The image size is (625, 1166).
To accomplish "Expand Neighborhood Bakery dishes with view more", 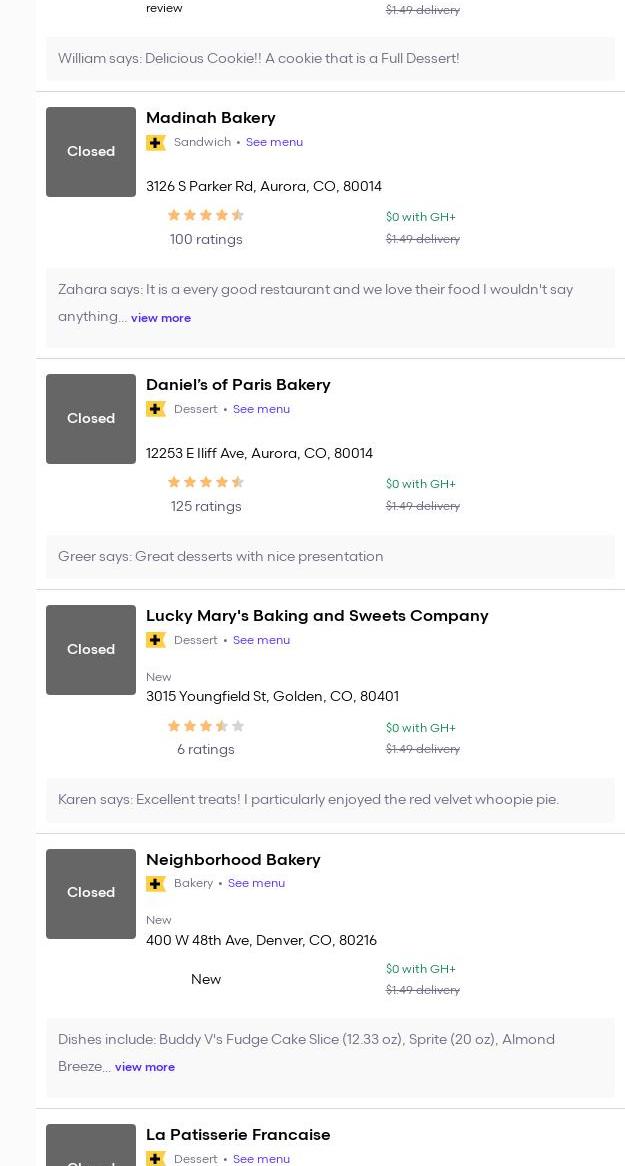I will [145, 1067].
